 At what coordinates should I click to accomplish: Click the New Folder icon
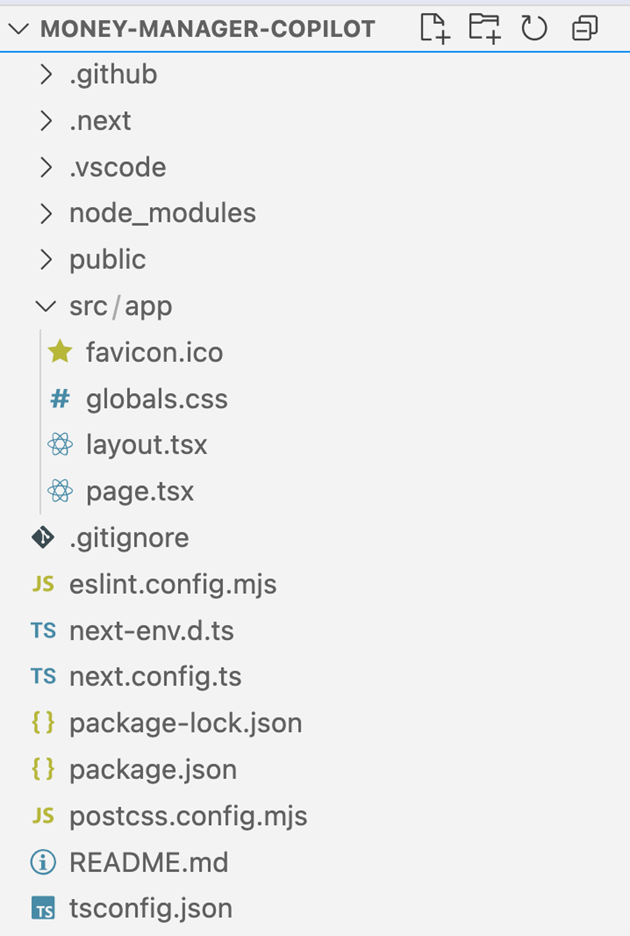point(484,28)
